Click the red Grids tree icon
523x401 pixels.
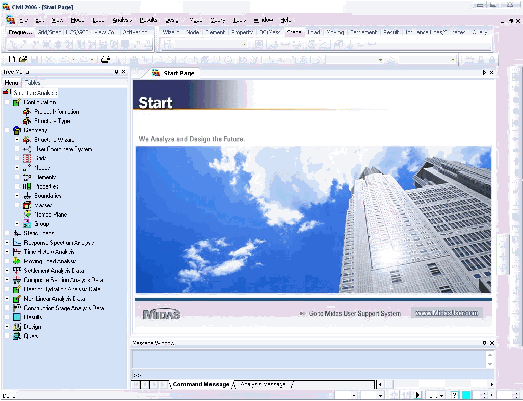[x=27, y=158]
